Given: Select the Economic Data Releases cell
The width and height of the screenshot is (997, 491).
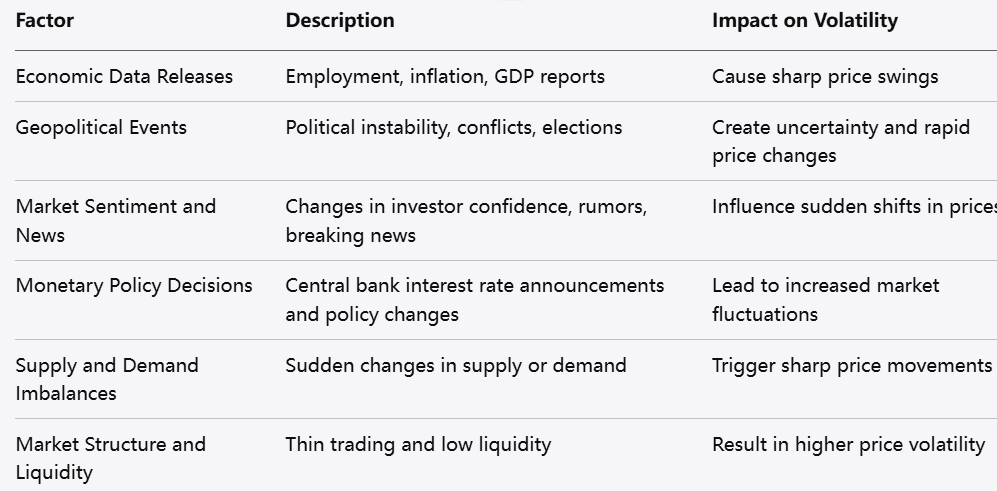Looking at the screenshot, I should (124, 77).
